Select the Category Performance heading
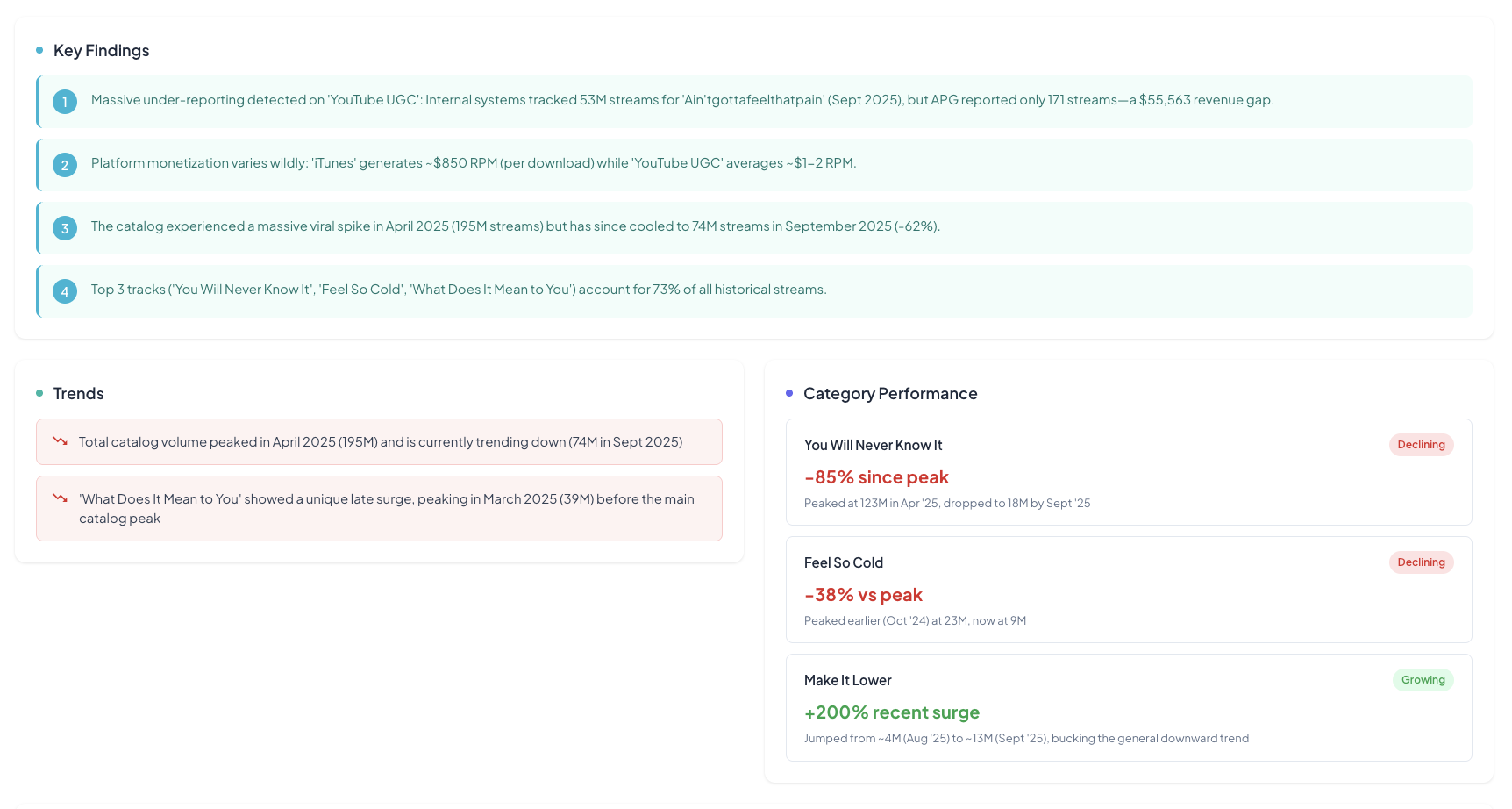 (890, 394)
